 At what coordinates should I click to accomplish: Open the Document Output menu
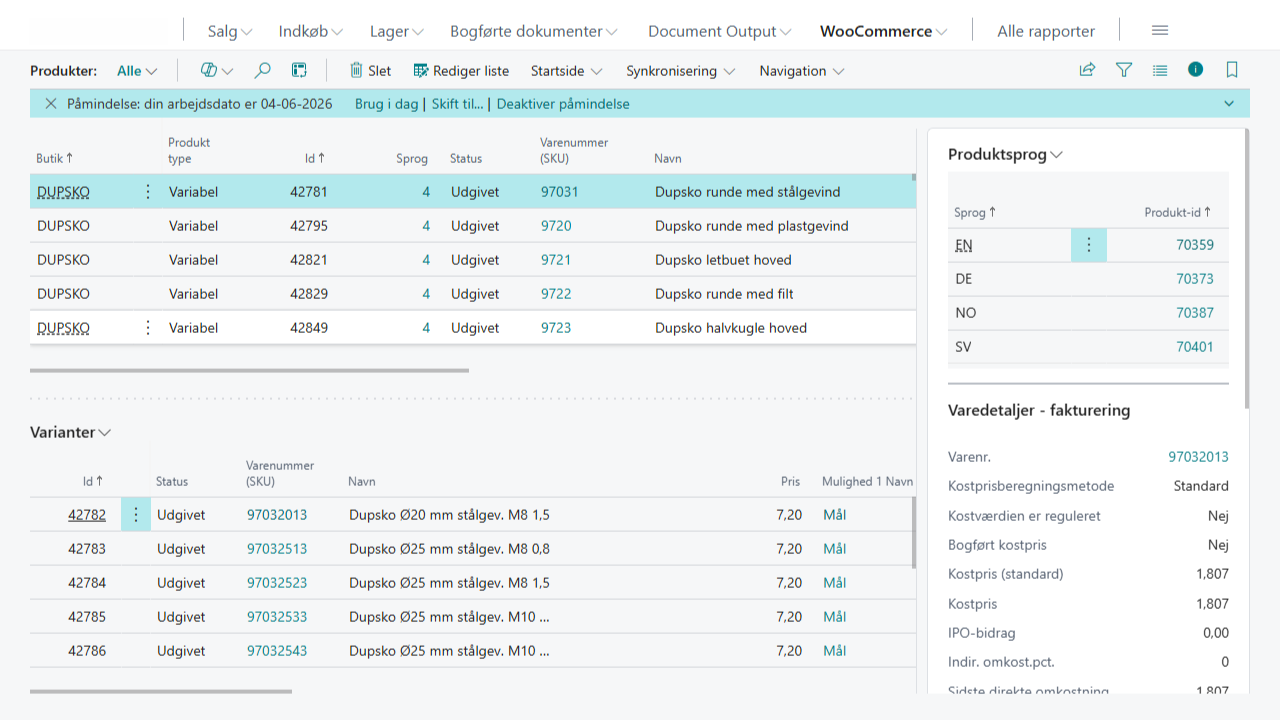(x=720, y=31)
